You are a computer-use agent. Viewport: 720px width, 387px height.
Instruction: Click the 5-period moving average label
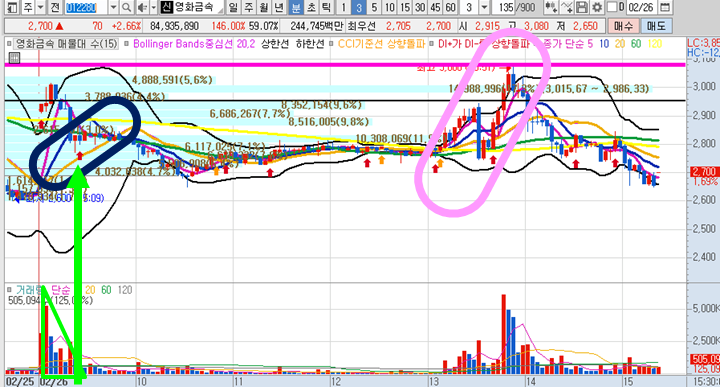point(590,44)
